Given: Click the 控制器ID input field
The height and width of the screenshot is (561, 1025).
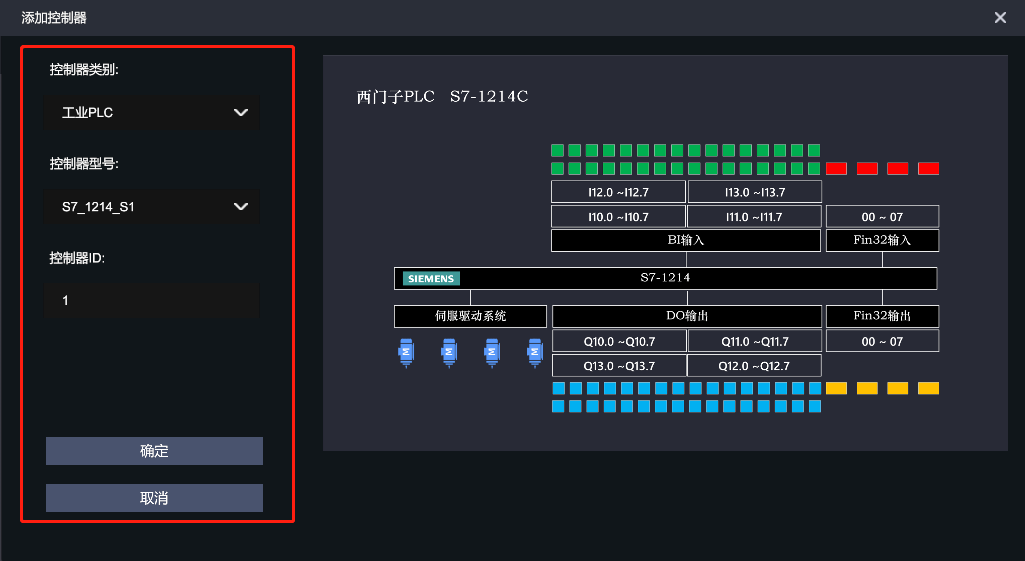Looking at the screenshot, I should coord(152,300).
